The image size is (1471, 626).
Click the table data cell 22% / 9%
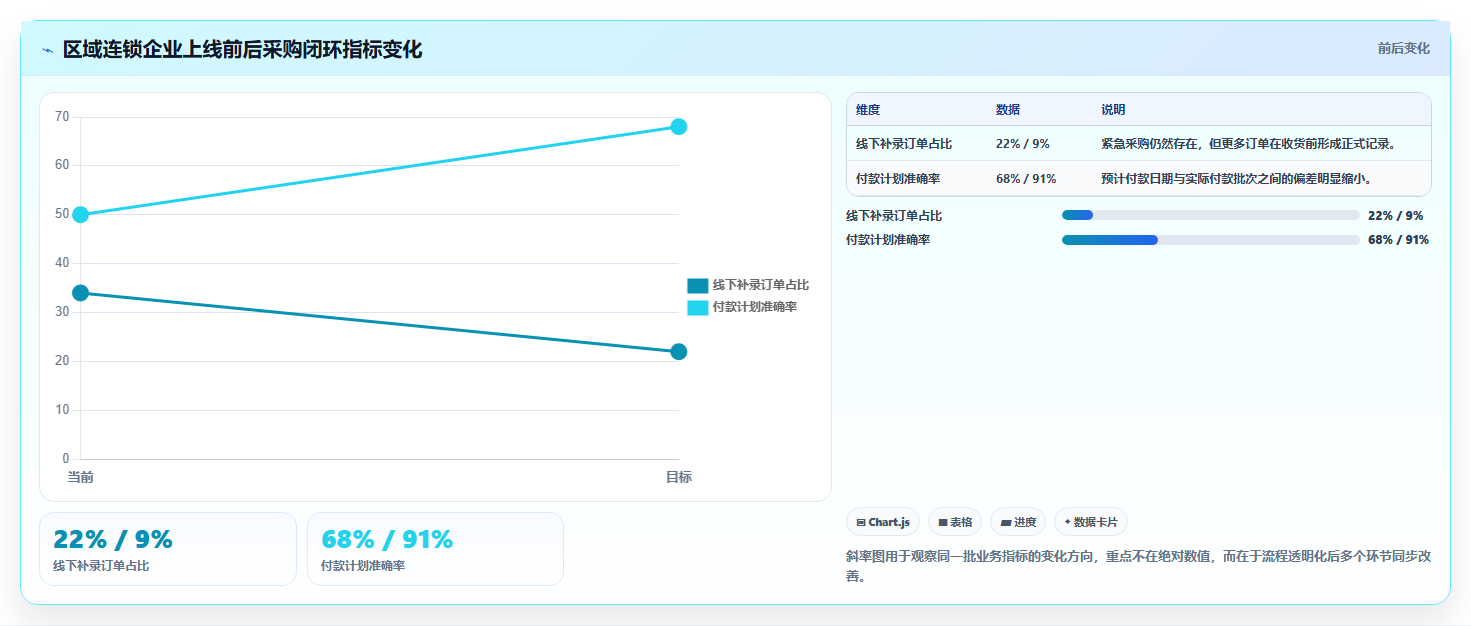pyautogui.click(x=1022, y=144)
